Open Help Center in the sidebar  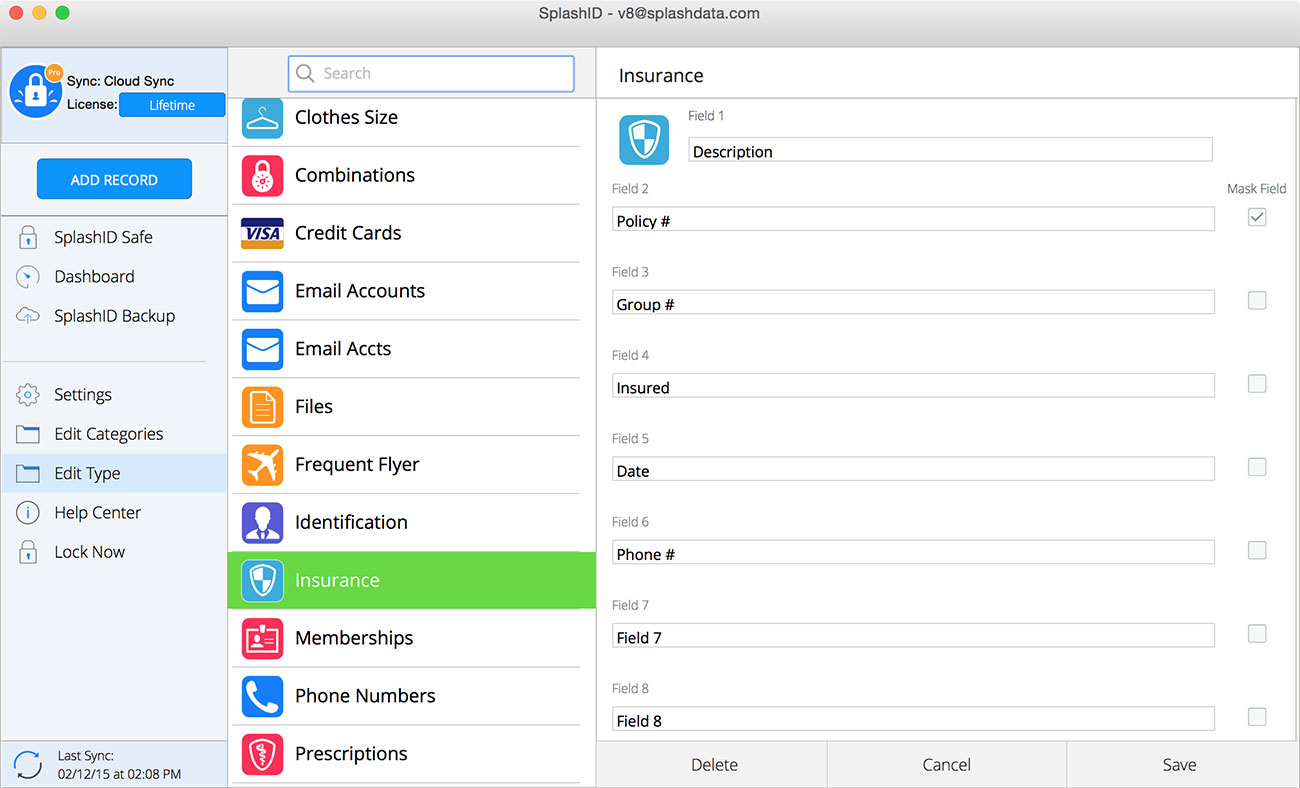click(114, 513)
